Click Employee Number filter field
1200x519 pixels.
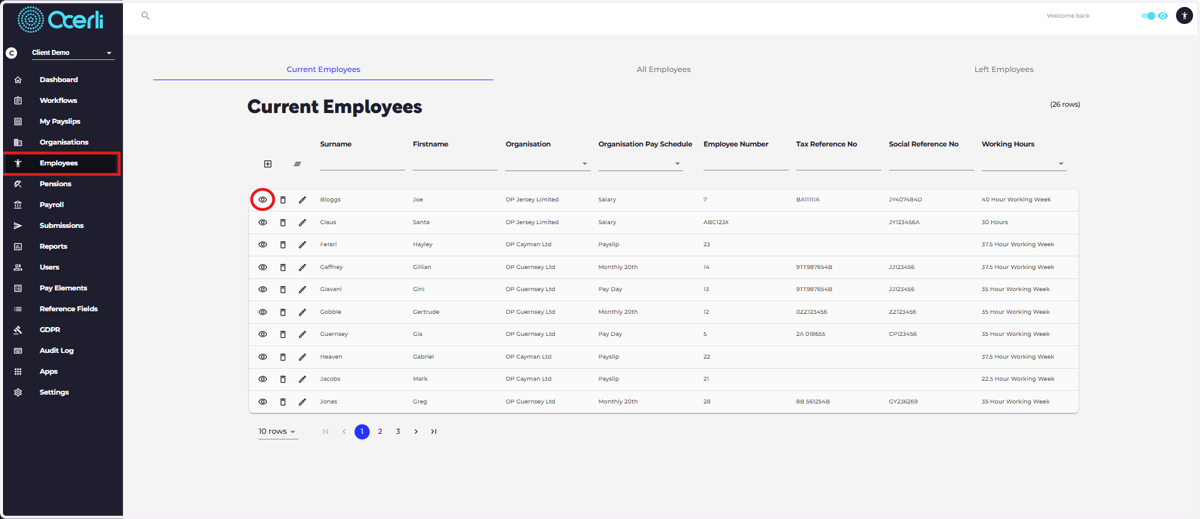coord(746,164)
